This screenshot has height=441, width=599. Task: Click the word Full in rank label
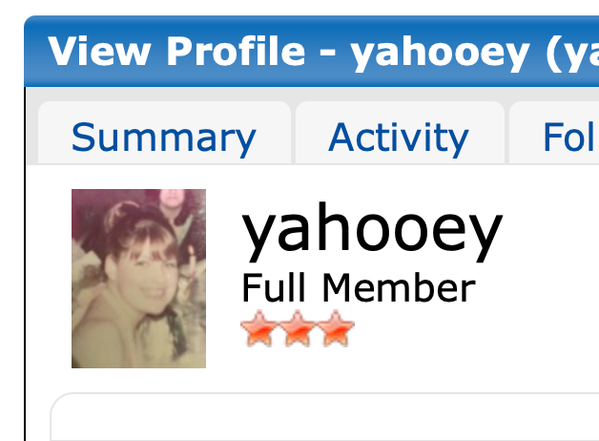click(274, 287)
